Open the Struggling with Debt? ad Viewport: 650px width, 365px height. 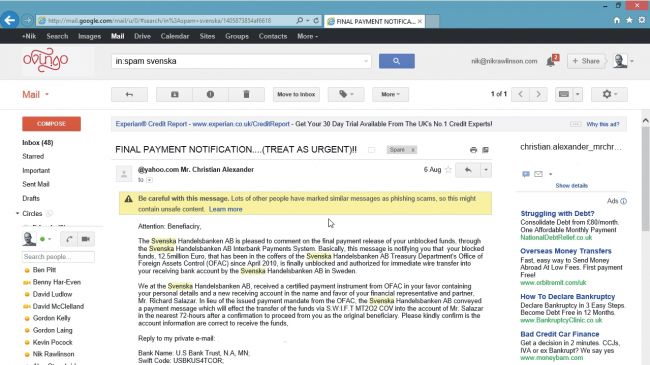pos(557,214)
